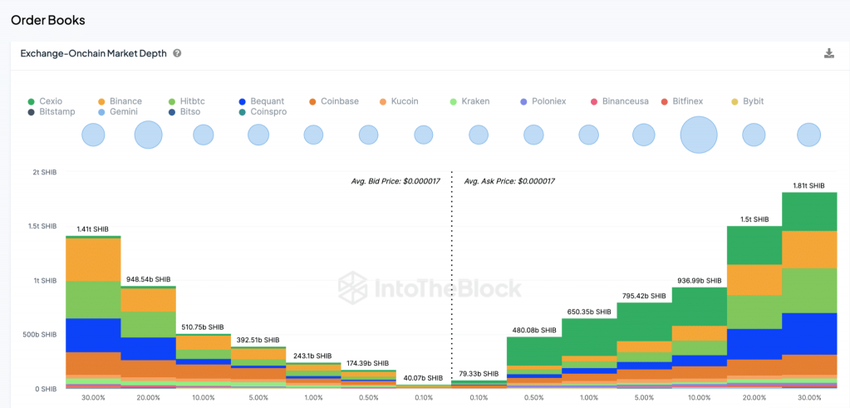This screenshot has height=408, width=850.
Task: Toggle the Bequant legend item
Action: (x=267, y=102)
